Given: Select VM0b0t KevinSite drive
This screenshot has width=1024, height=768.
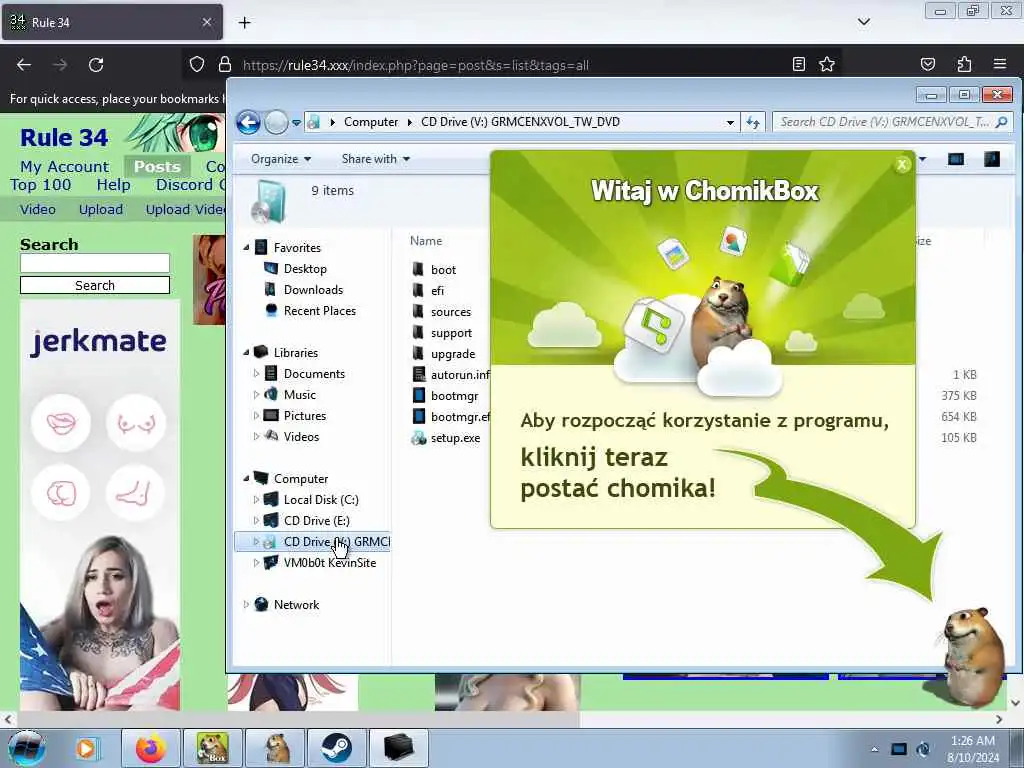Looking at the screenshot, I should coord(330,562).
